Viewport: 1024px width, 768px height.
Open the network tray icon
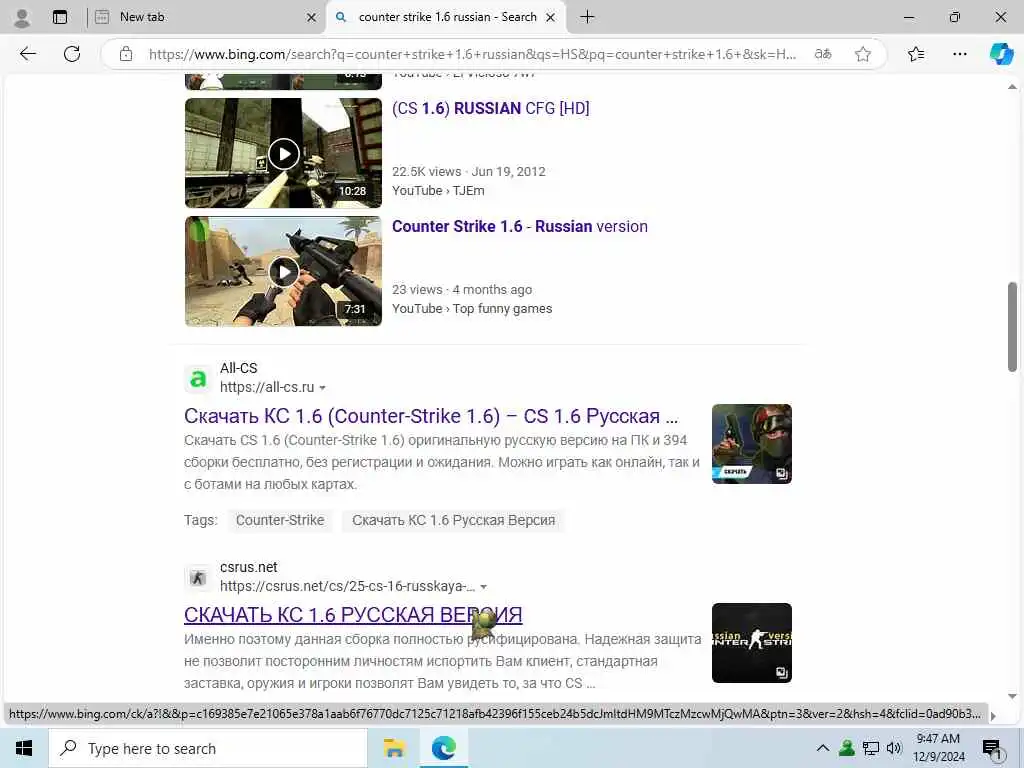pos(871,748)
